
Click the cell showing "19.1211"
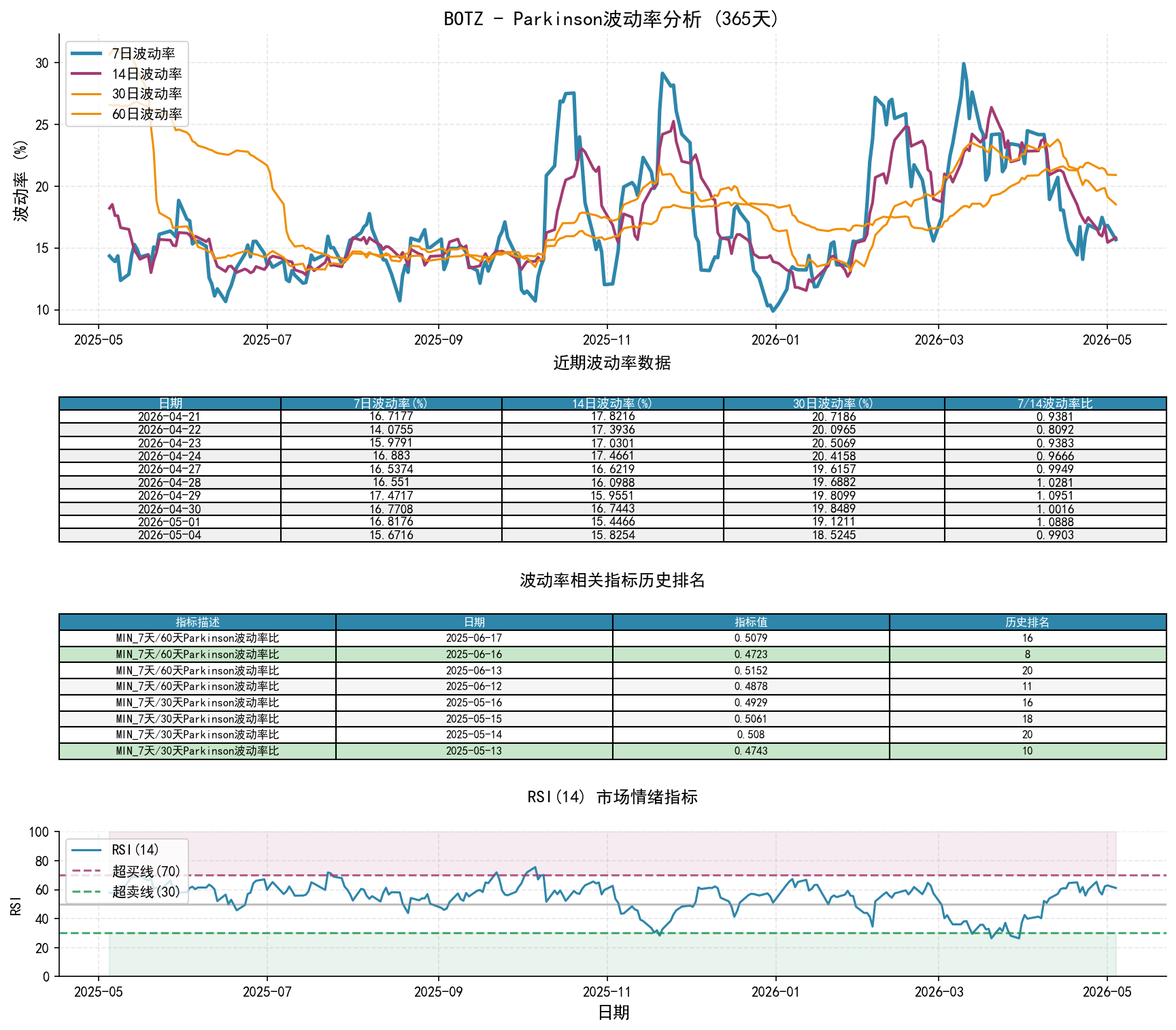point(834,521)
